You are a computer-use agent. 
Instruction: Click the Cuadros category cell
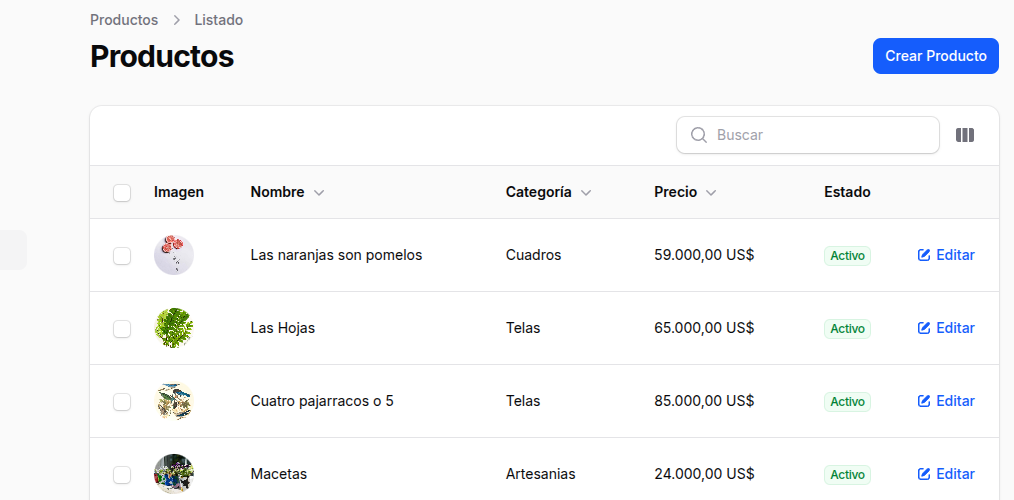coord(534,255)
